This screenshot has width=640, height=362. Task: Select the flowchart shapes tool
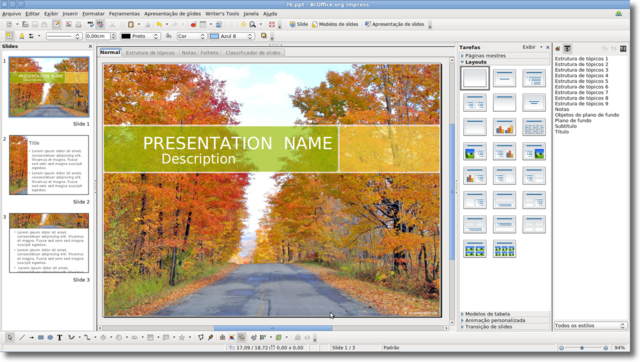pos(150,338)
